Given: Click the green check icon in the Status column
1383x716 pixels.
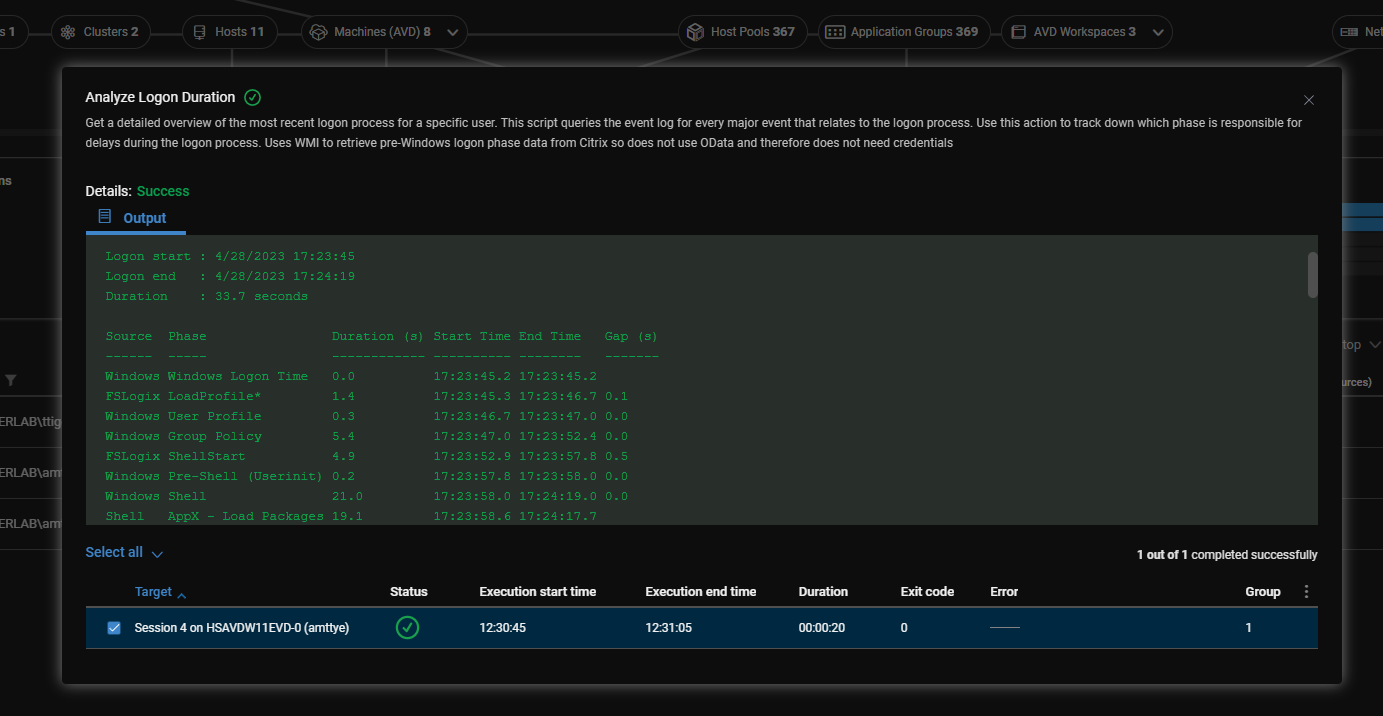Looking at the screenshot, I should [407, 627].
